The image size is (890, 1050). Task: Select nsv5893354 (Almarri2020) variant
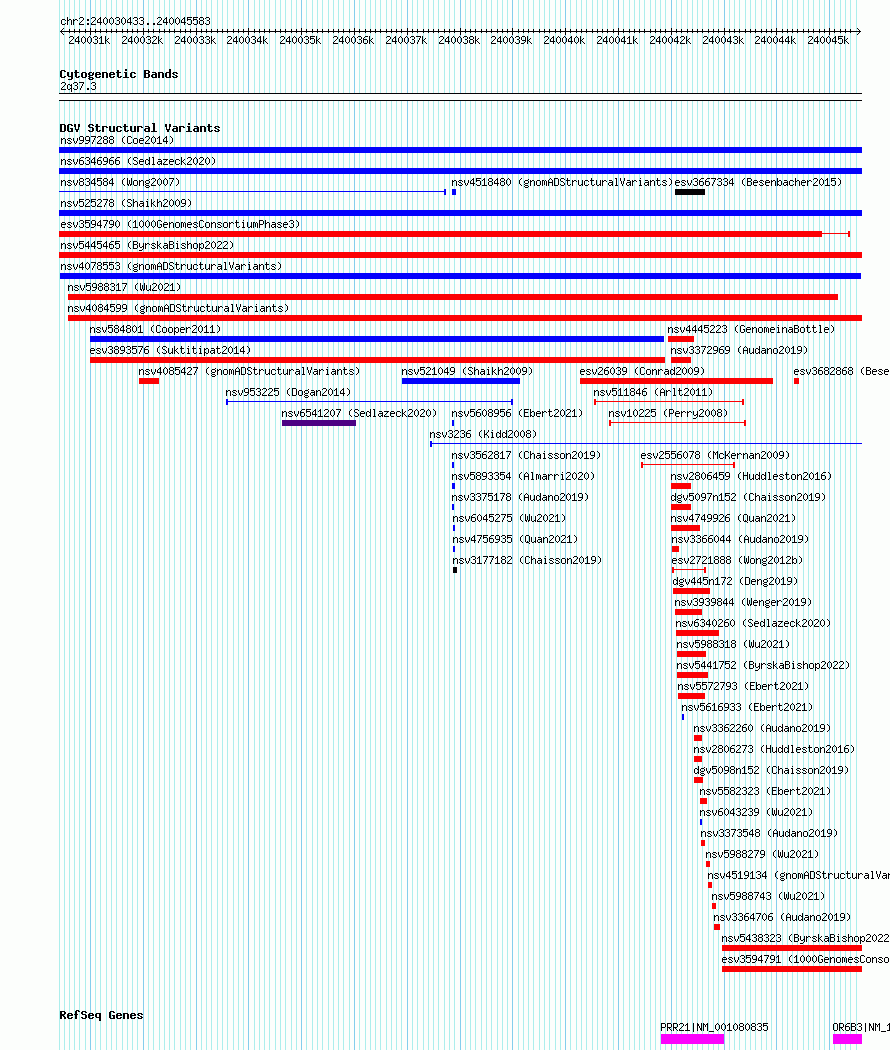(523, 476)
